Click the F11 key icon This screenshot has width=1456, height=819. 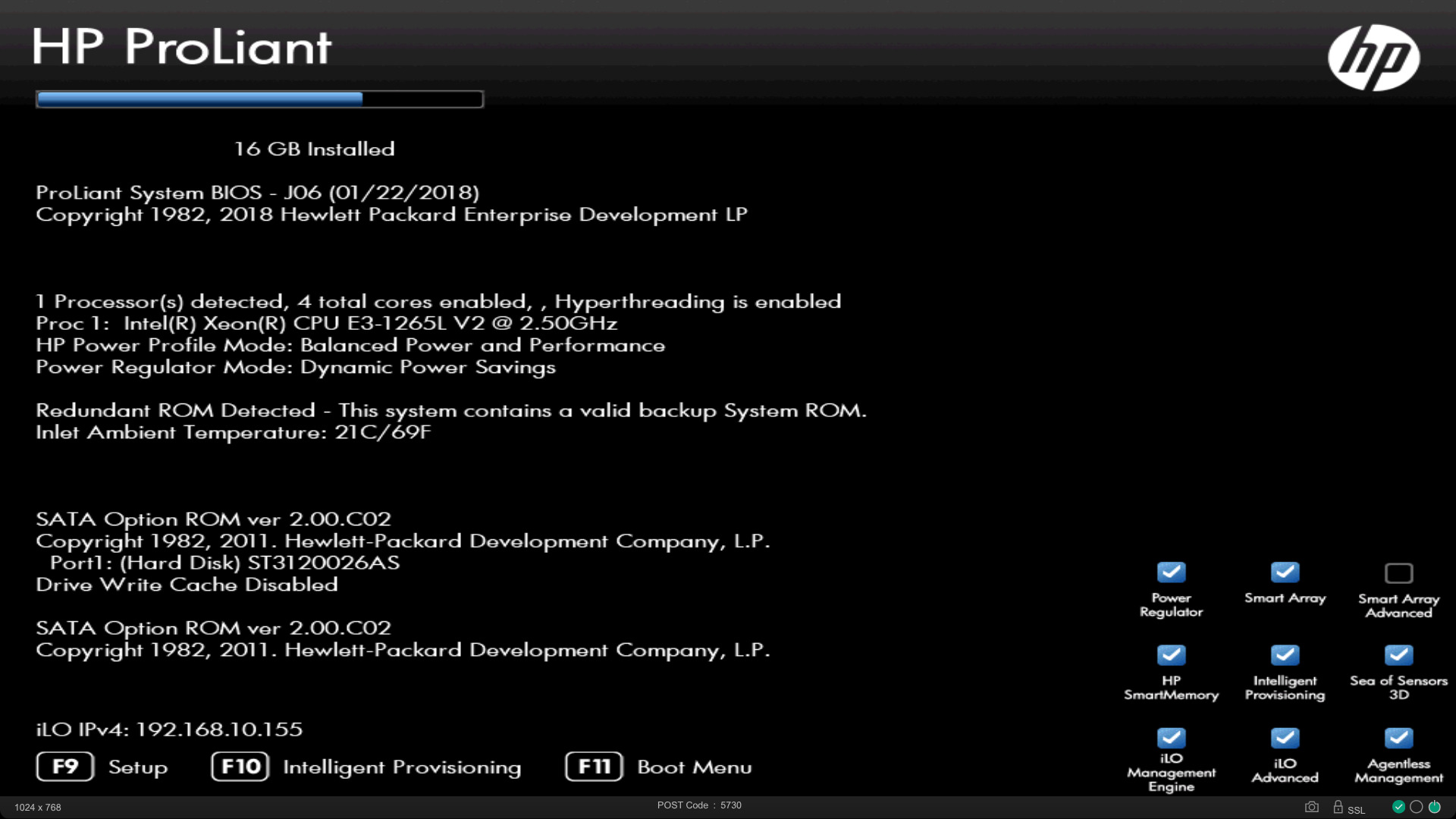(x=594, y=767)
